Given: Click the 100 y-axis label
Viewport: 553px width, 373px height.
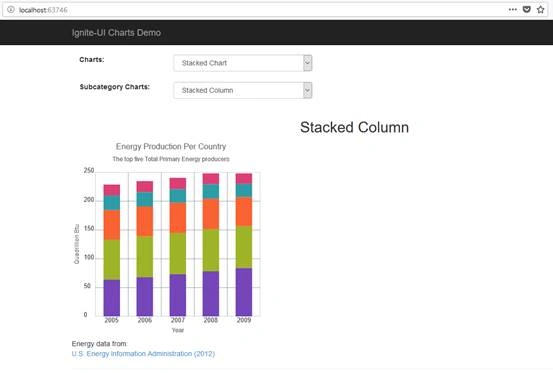Looking at the screenshot, I should coord(89,257).
